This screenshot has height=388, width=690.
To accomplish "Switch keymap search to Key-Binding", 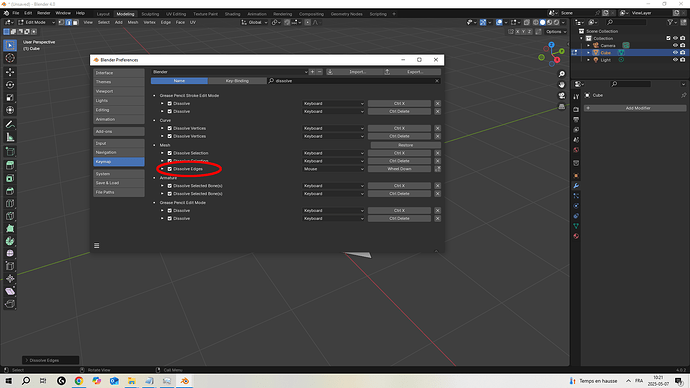I will 237,81.
